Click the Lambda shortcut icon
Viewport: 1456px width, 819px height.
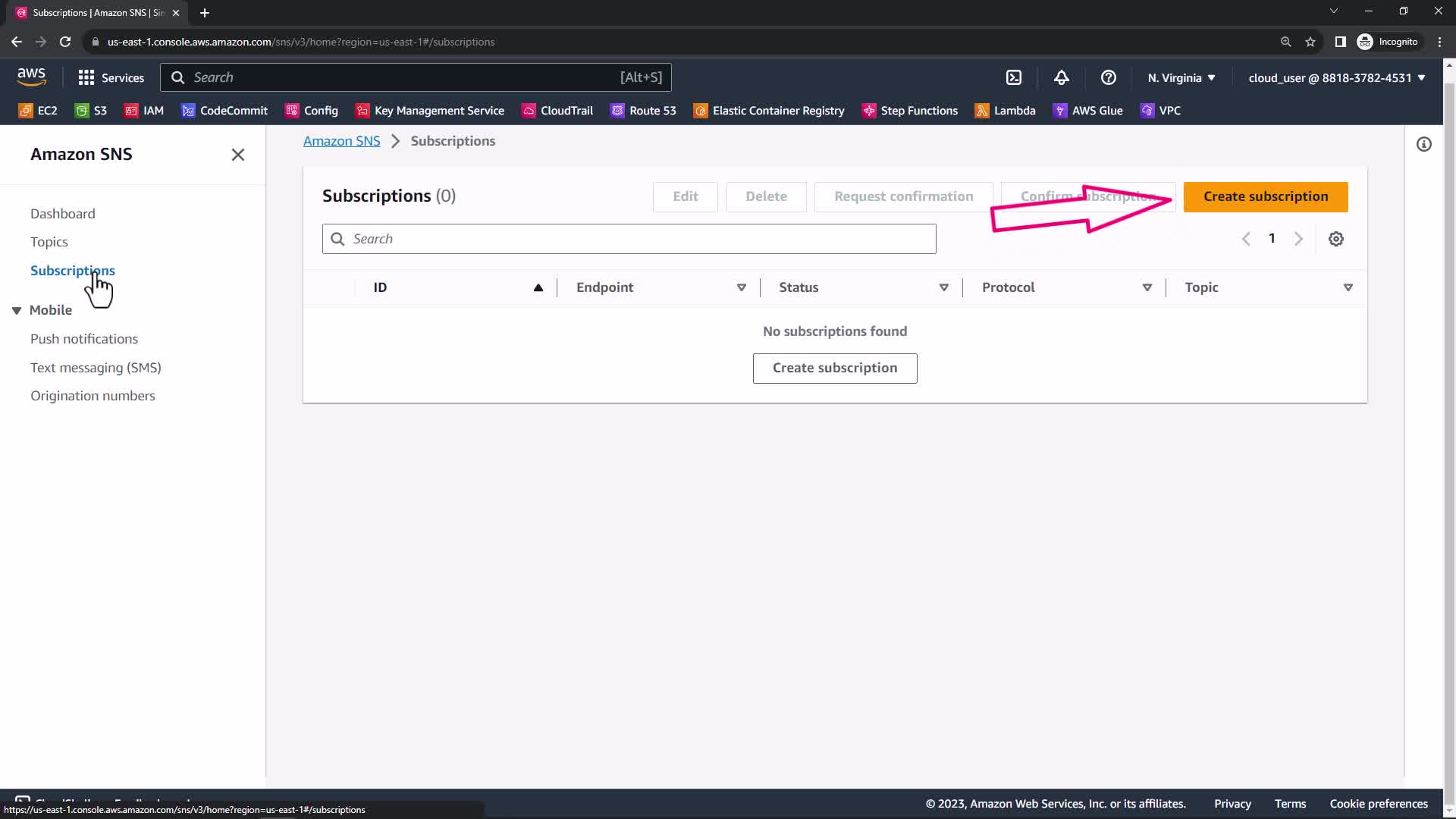point(982,111)
